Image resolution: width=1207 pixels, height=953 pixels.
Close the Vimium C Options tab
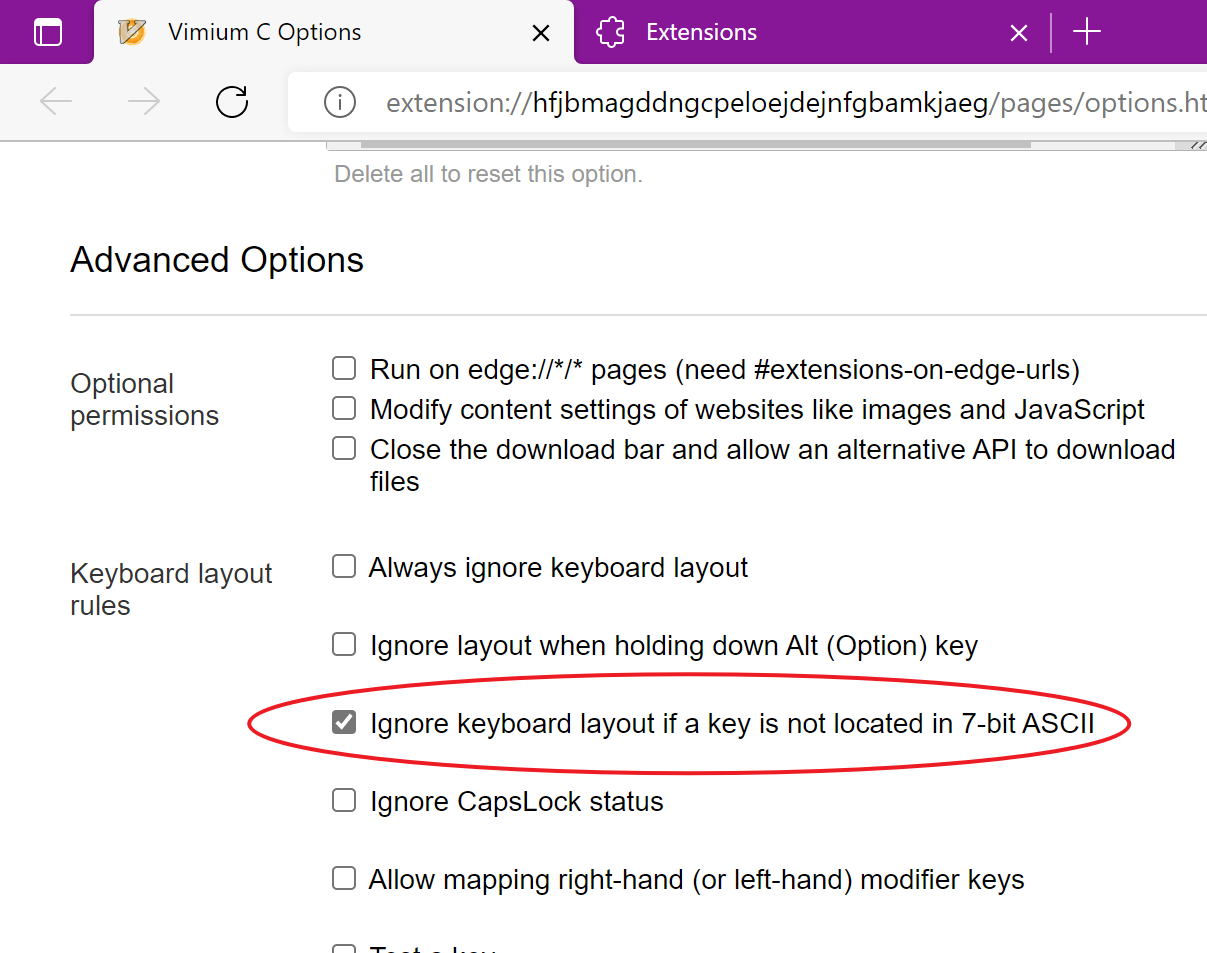pyautogui.click(x=540, y=33)
